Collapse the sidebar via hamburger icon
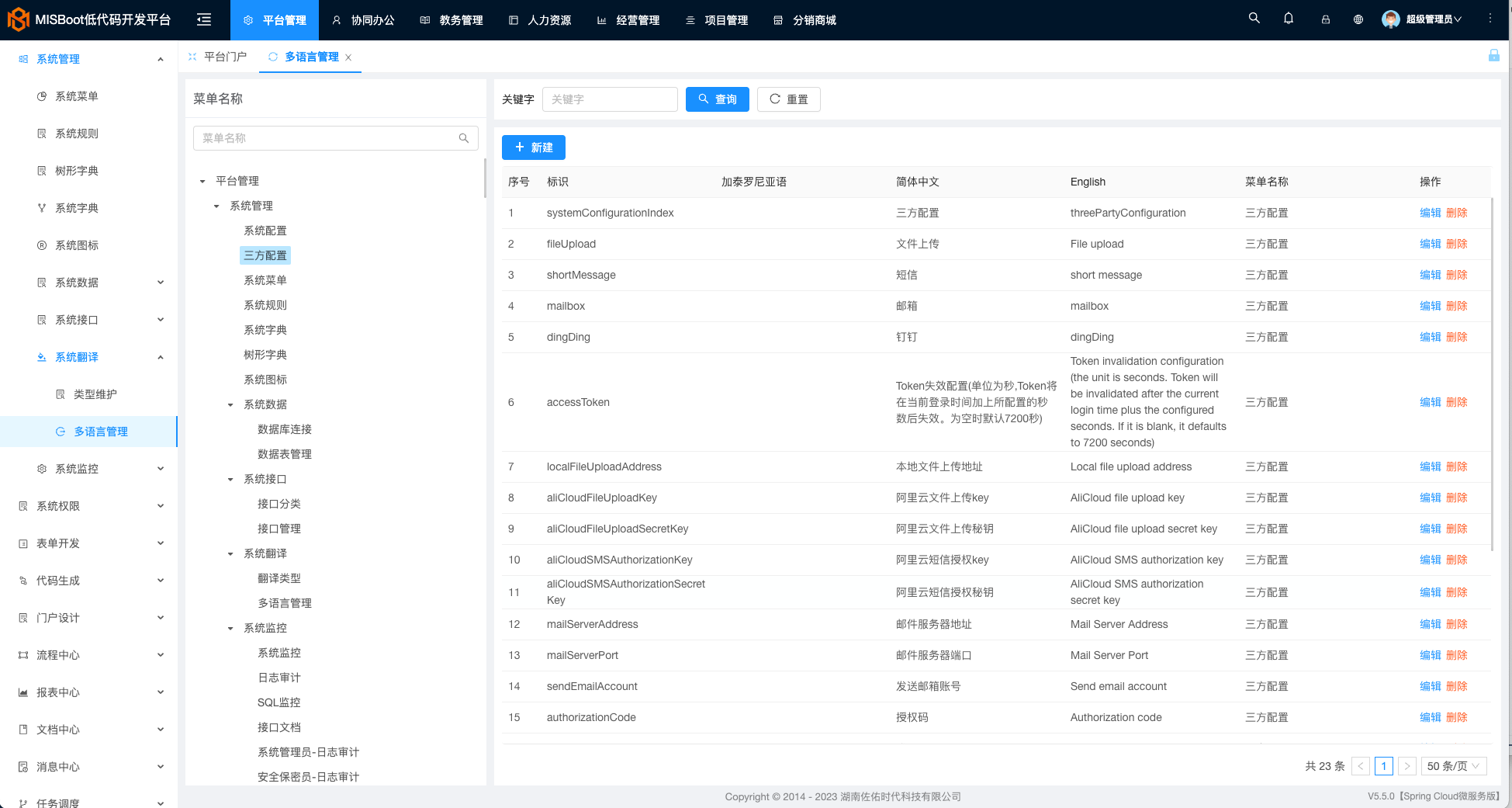The height and width of the screenshot is (808, 1512). pyautogui.click(x=203, y=19)
